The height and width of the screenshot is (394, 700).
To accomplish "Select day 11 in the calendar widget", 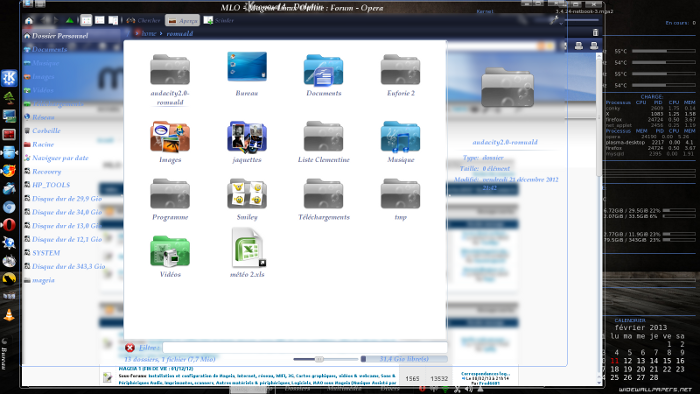I will (x=615, y=361).
